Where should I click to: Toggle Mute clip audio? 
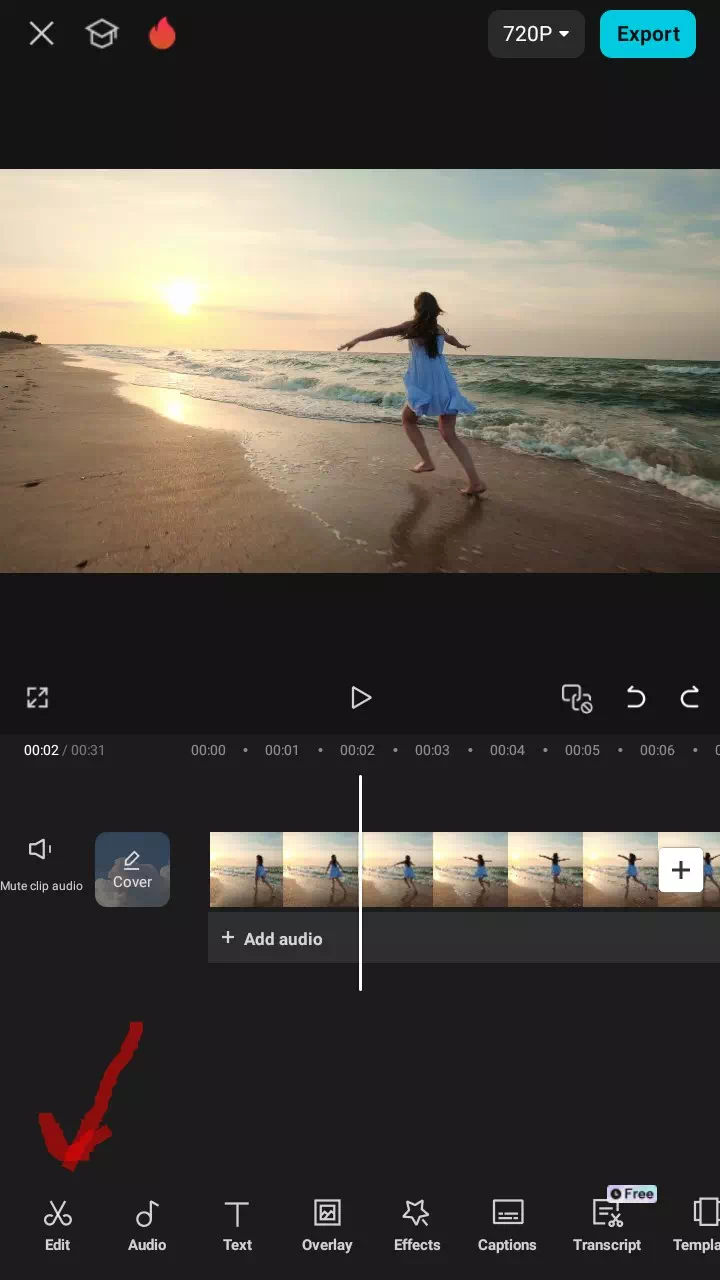tap(41, 862)
